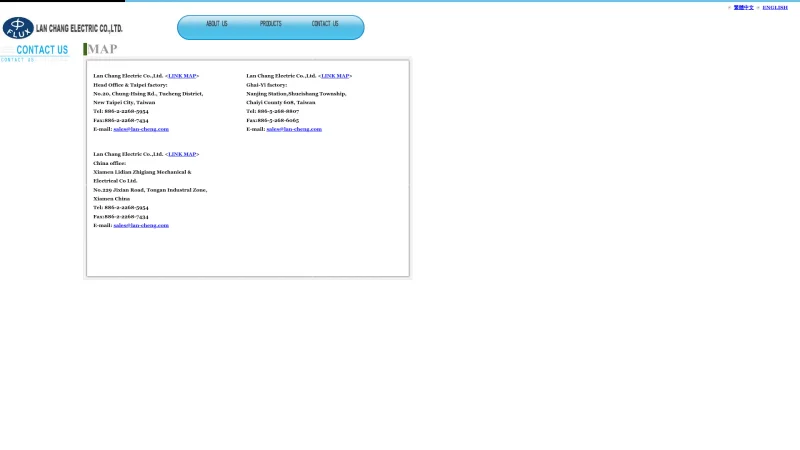Click Taipei factory telephone number
Viewport: 800px width, 450px height.
pyautogui.click(x=127, y=111)
